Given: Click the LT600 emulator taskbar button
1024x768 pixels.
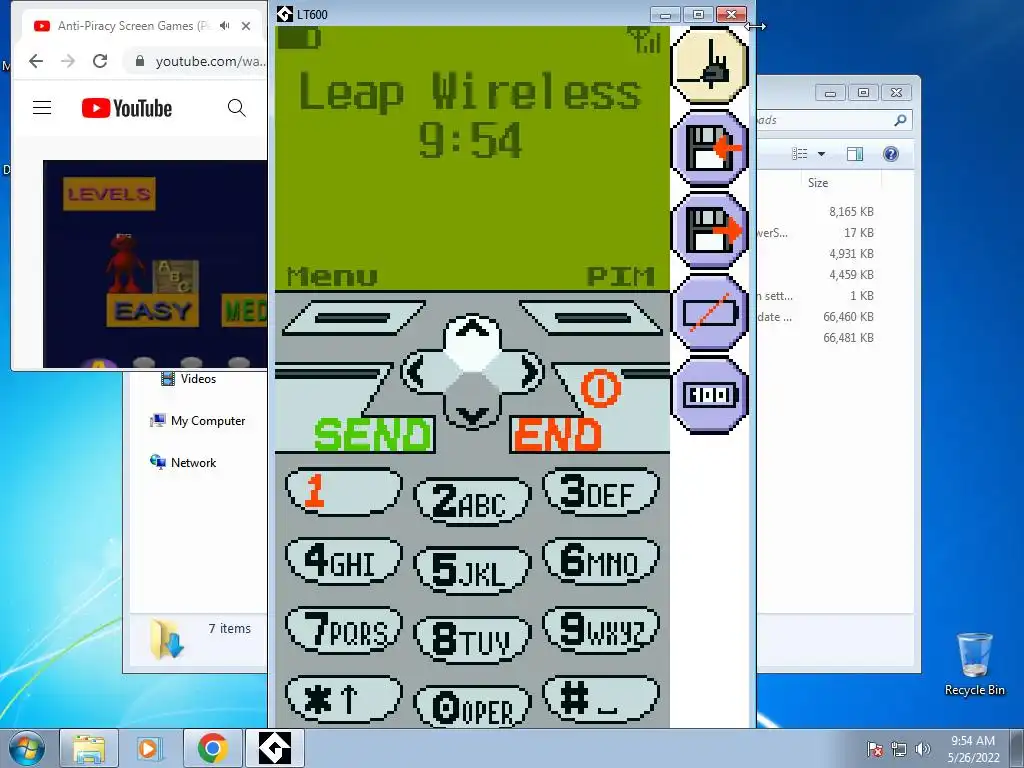Looking at the screenshot, I should [x=274, y=748].
